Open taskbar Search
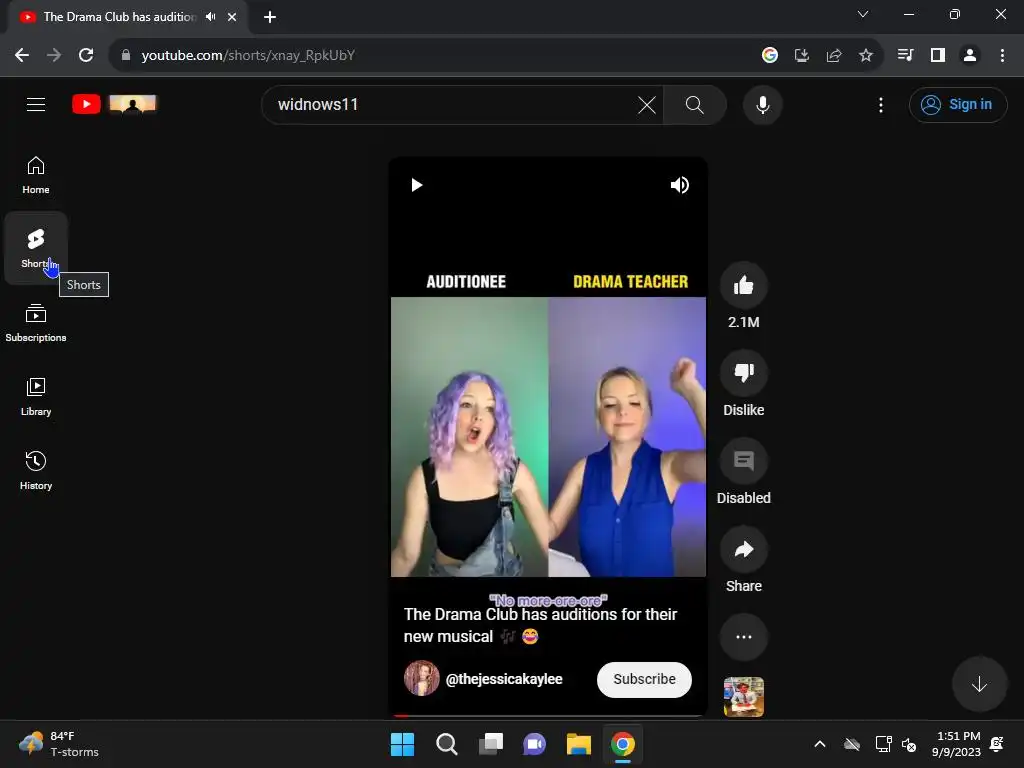 [x=447, y=744]
